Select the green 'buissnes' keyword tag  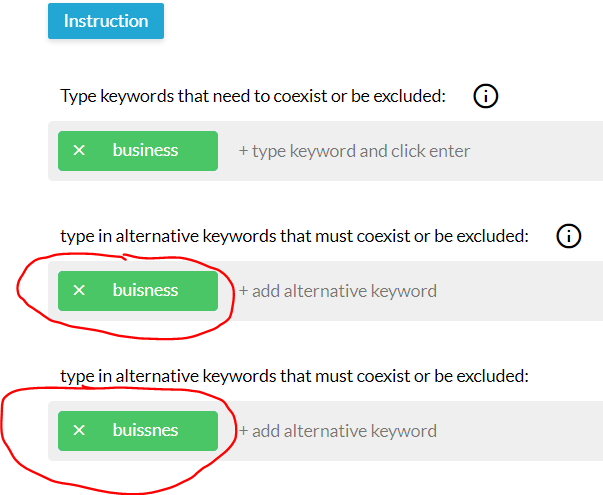tap(138, 431)
